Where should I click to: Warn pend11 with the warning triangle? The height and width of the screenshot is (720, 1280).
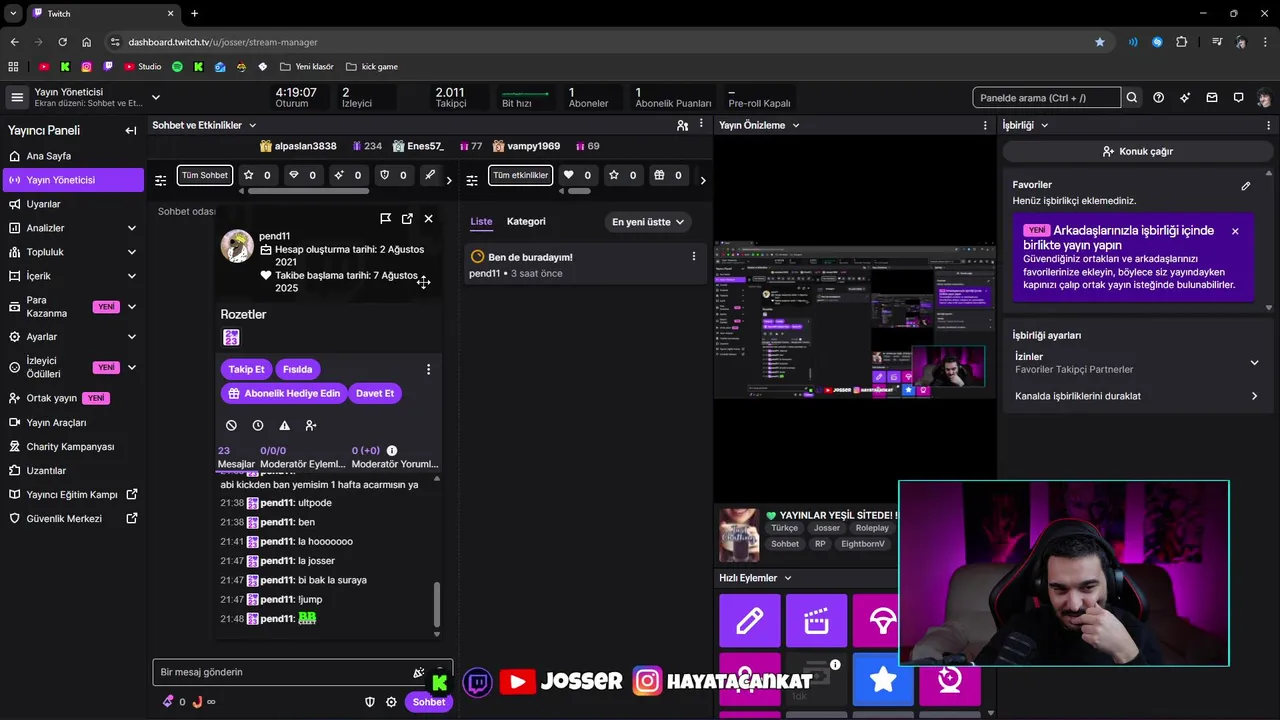(285, 425)
